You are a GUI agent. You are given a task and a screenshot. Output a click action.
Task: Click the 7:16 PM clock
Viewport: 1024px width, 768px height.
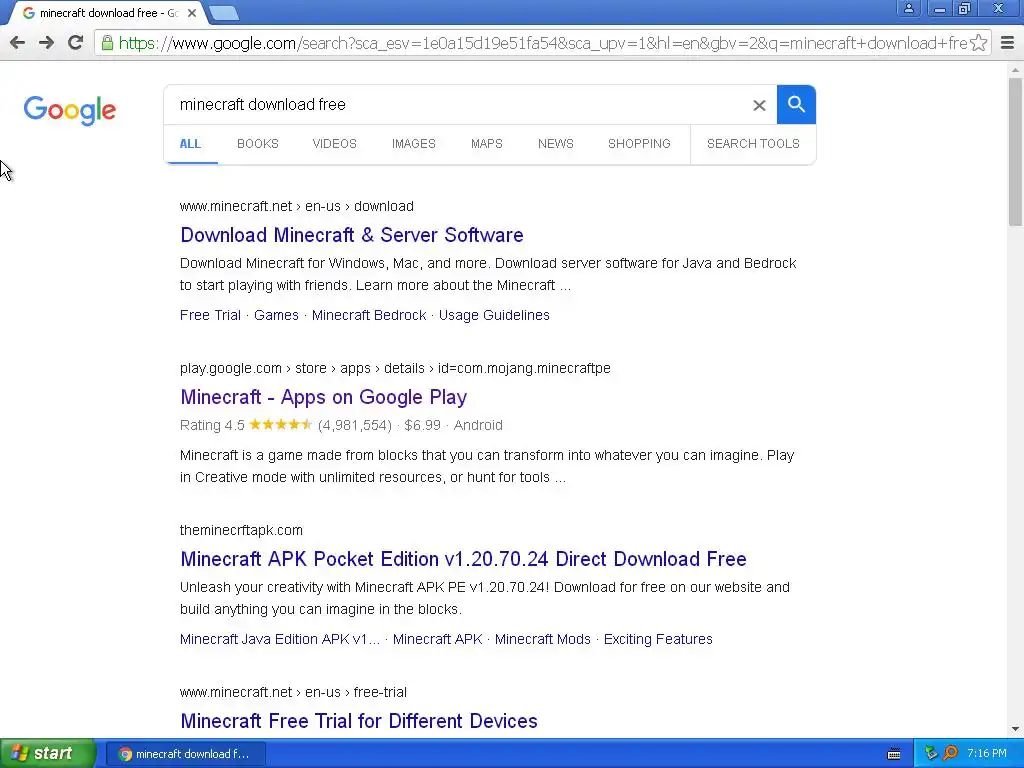pyautogui.click(x=987, y=754)
